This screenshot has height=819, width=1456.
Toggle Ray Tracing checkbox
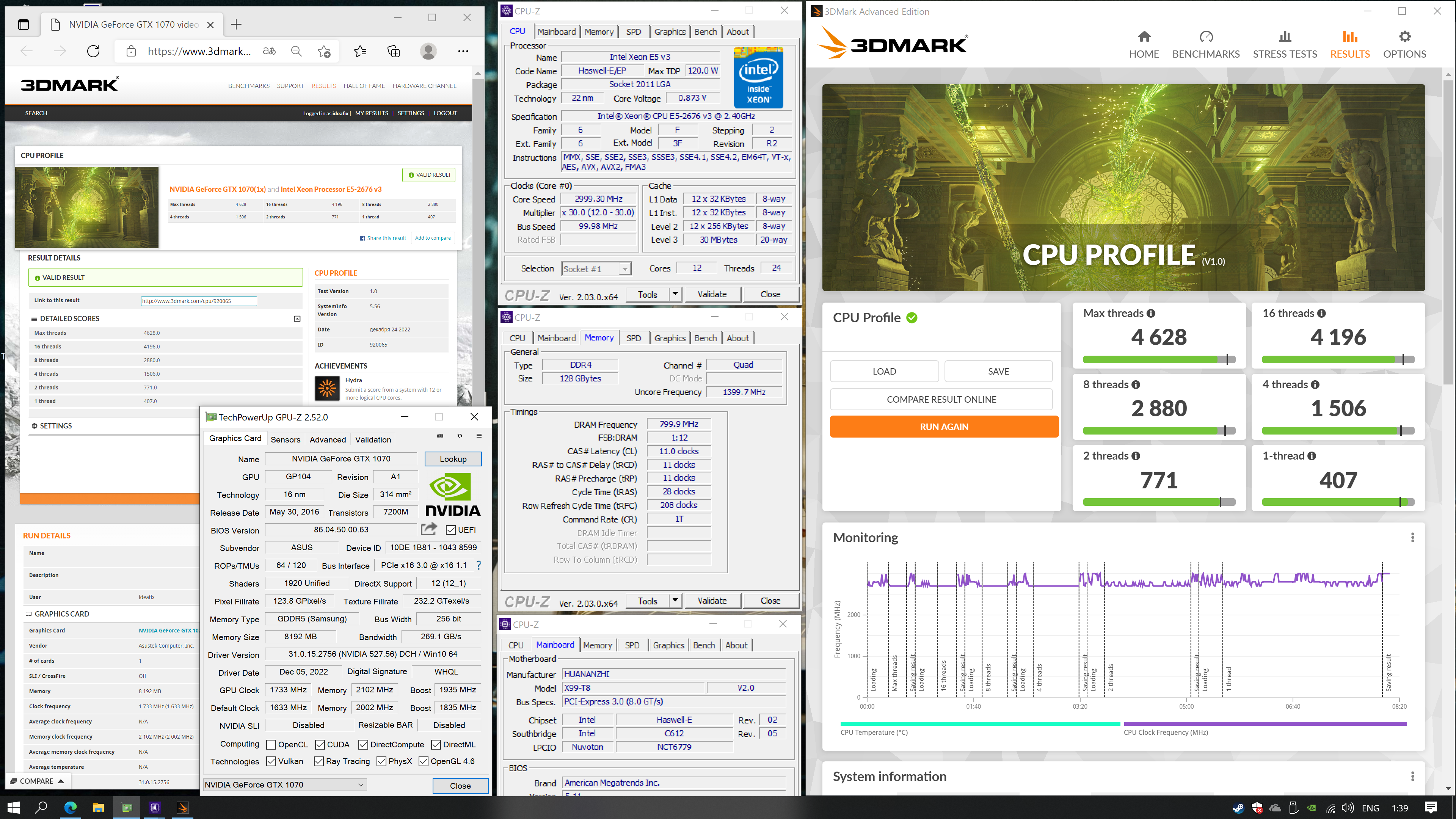pos(319,761)
